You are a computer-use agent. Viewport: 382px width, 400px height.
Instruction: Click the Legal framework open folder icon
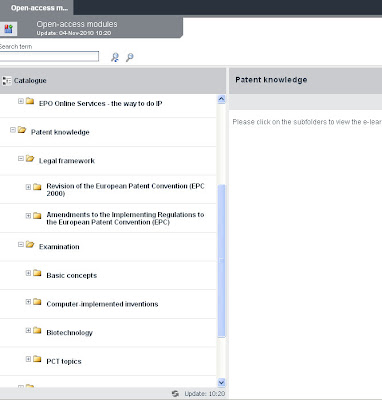30,158
